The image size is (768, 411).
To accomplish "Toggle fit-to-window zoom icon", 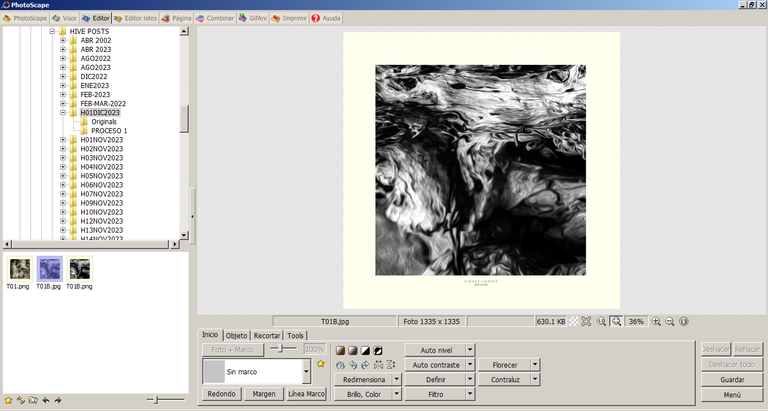I will [616, 321].
